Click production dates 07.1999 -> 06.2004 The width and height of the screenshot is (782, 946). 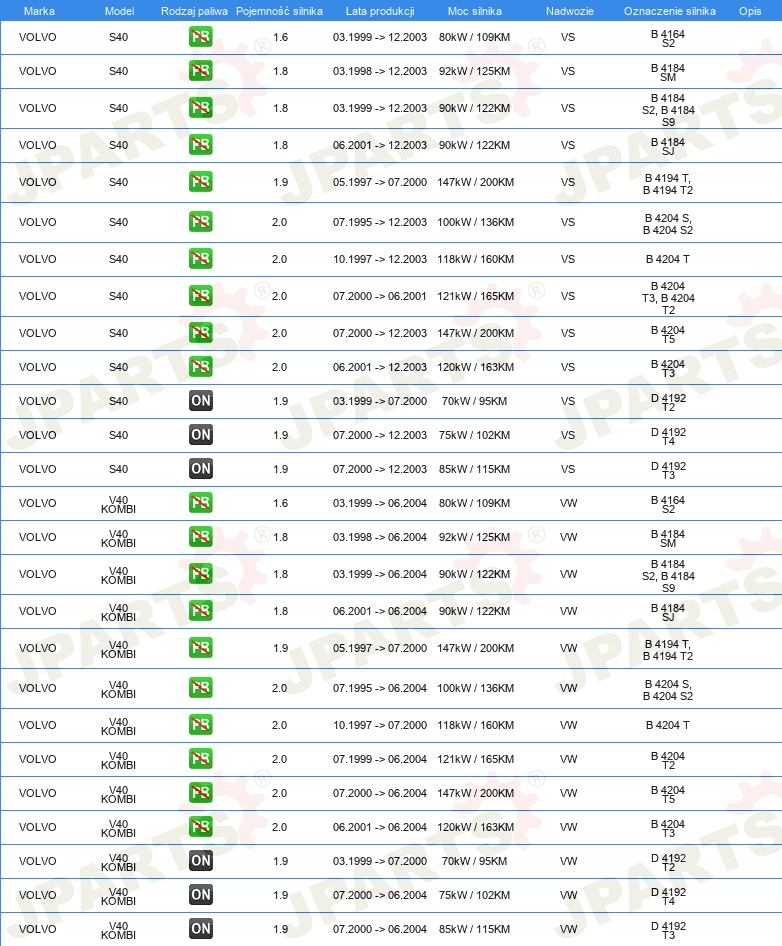pyautogui.click(x=380, y=759)
